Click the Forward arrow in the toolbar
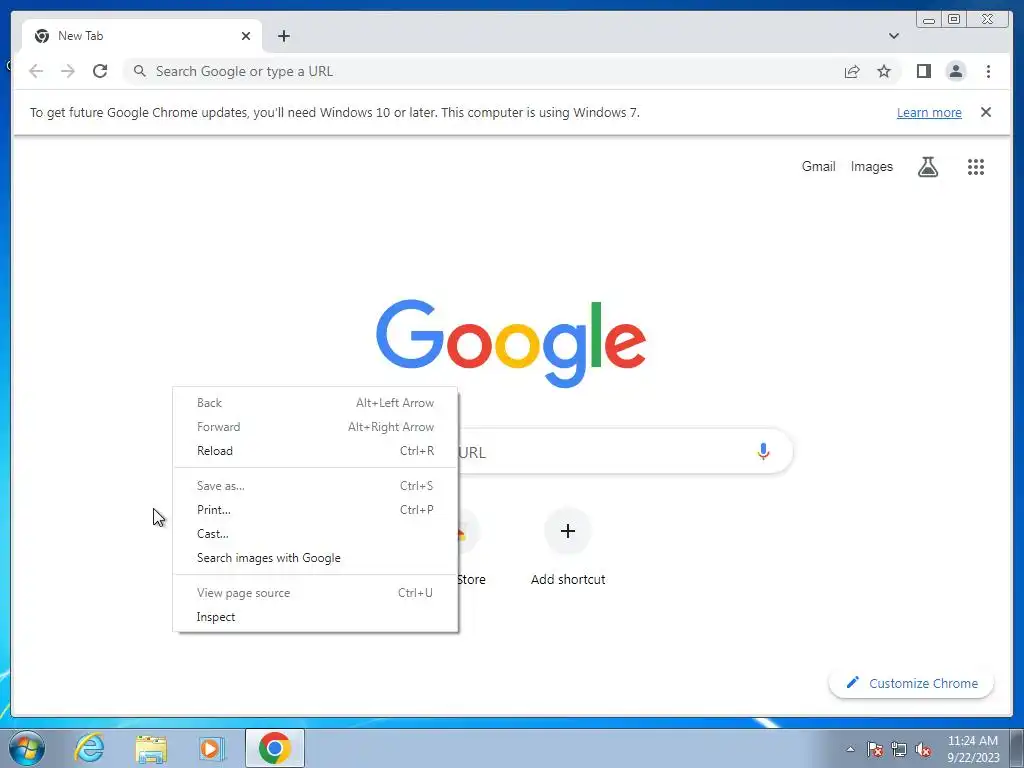The height and width of the screenshot is (768, 1024). pyautogui.click(x=68, y=71)
